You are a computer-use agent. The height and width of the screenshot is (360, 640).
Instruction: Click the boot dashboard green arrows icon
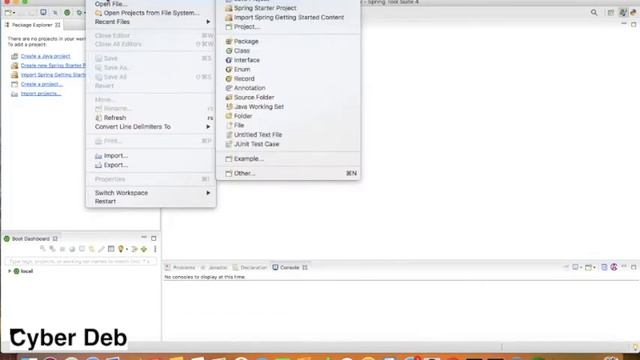tap(144, 249)
